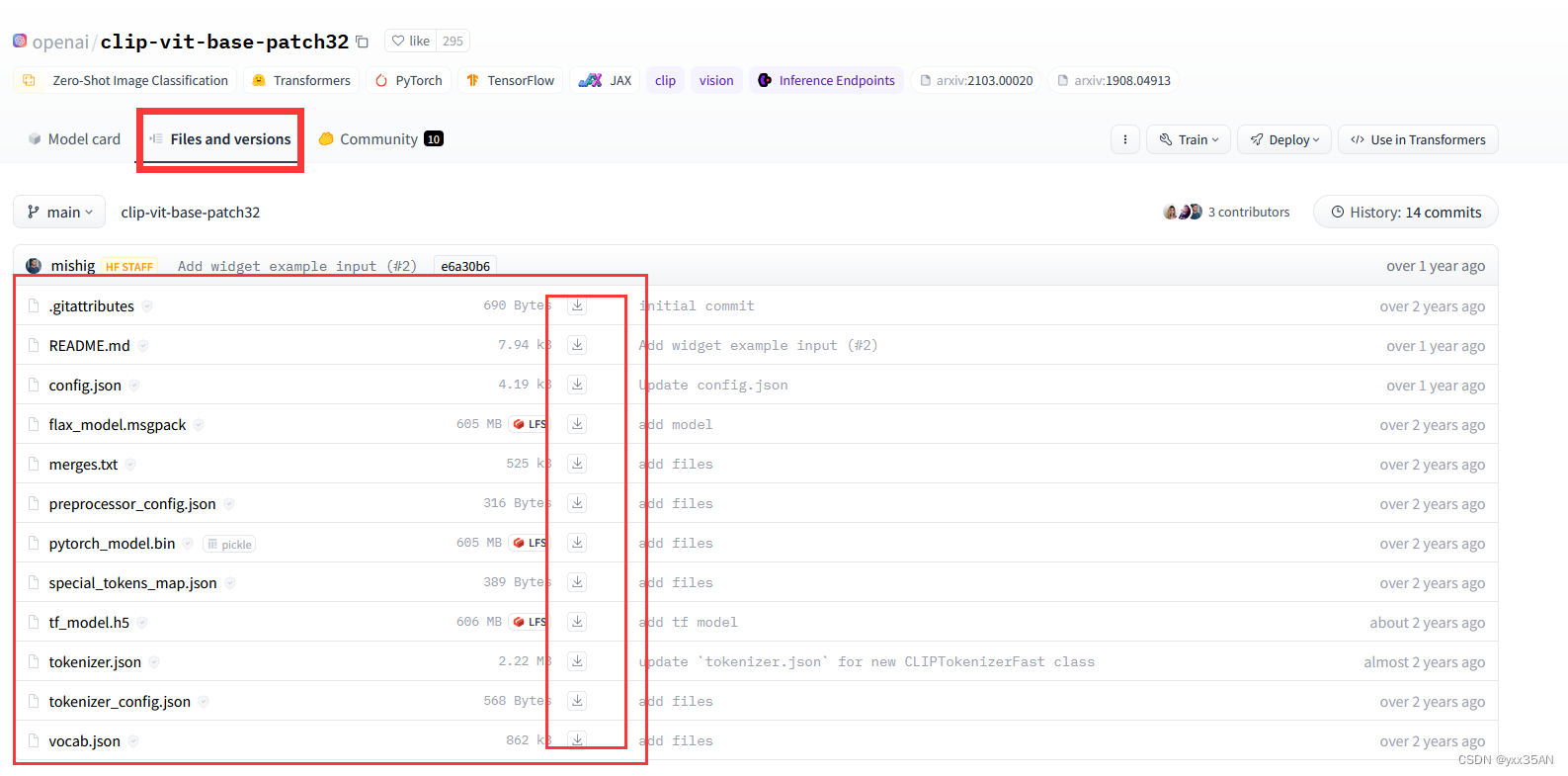Open the README.md file
This screenshot has width=1568, height=776.
(89, 346)
